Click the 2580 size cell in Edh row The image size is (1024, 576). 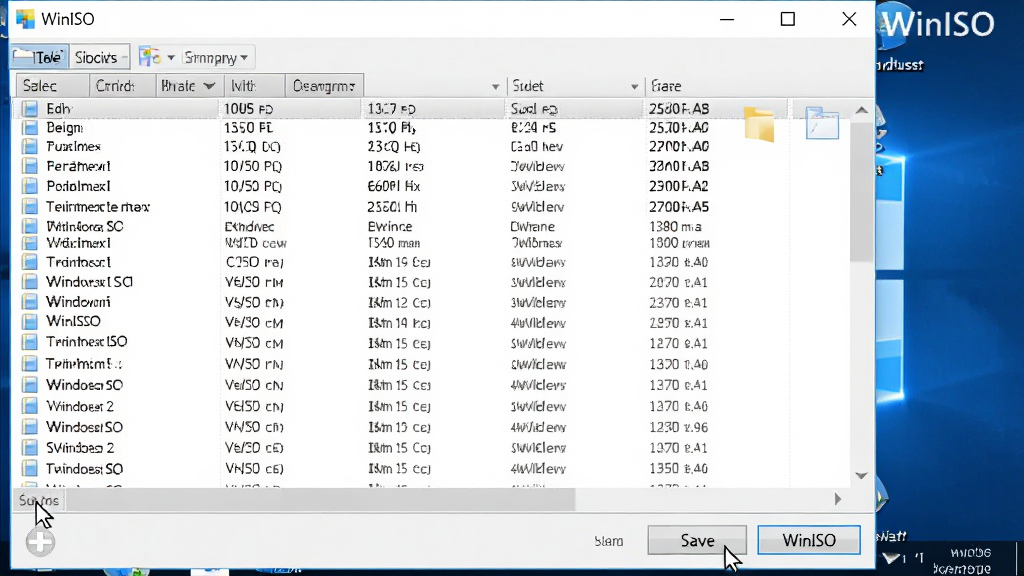click(679, 109)
